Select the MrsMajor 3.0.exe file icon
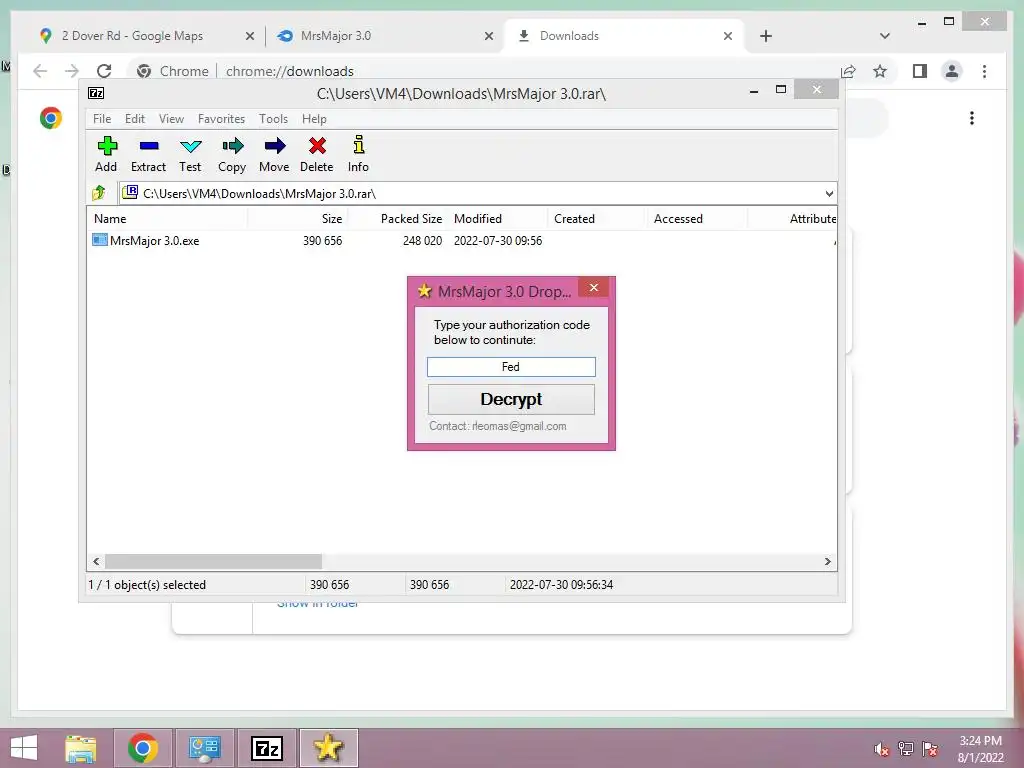Screen dimensions: 1024x768 (x=99, y=240)
